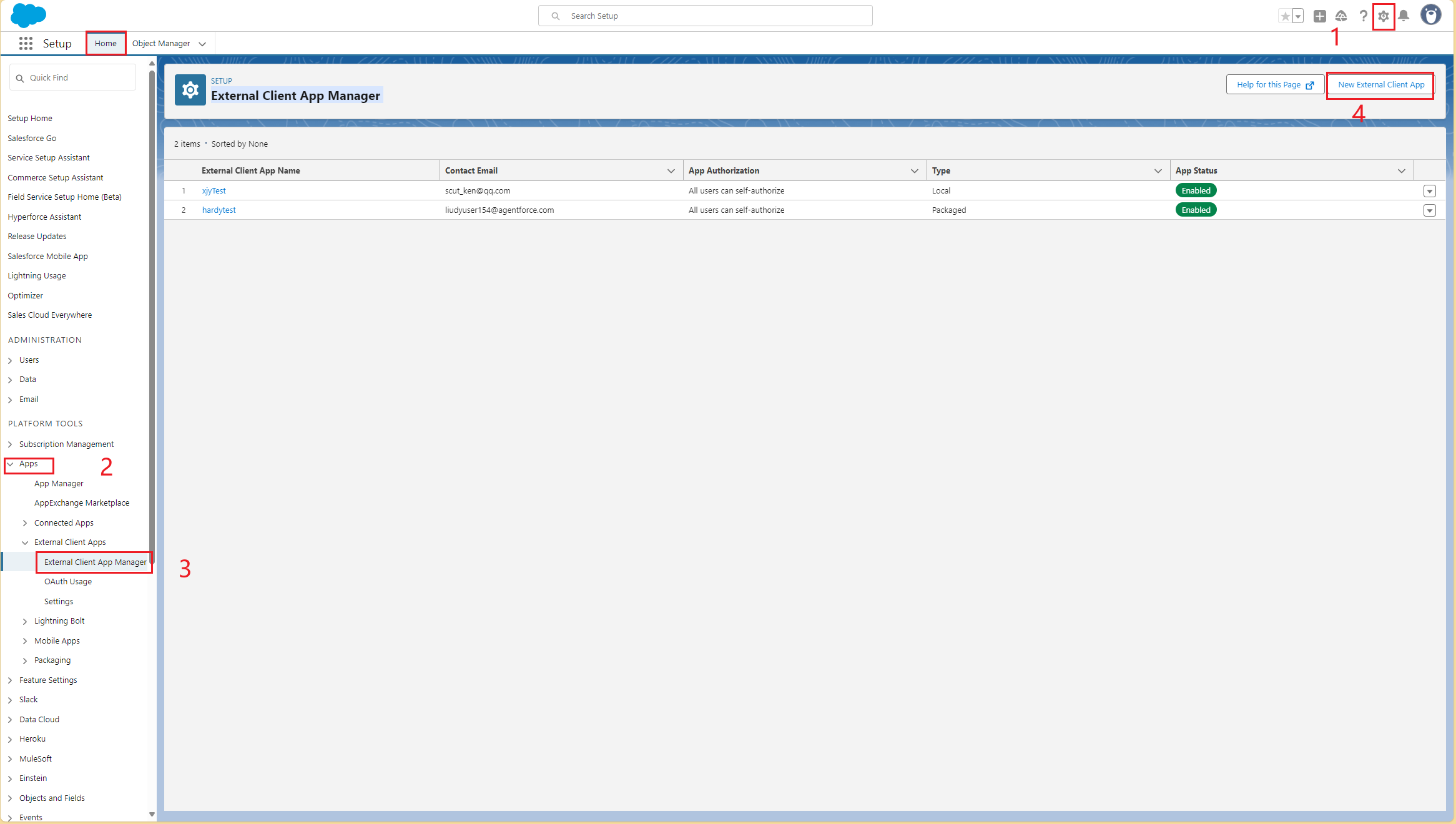Open the App Launcher dots grid

26,43
